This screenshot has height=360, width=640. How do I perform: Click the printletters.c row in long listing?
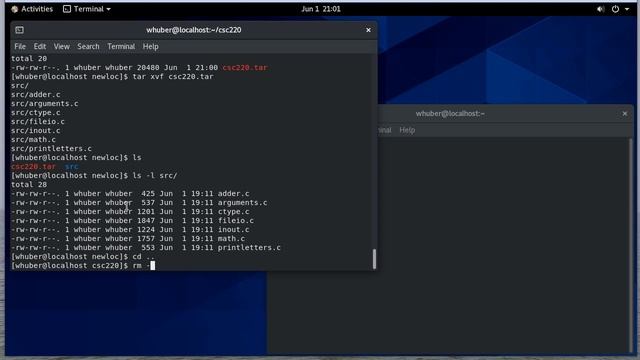[x=146, y=247]
